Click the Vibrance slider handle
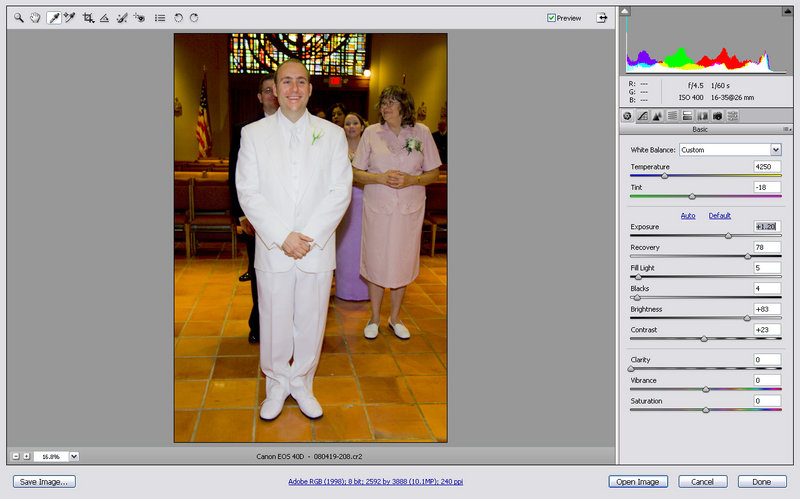Image resolution: width=800 pixels, height=499 pixels. [x=706, y=389]
